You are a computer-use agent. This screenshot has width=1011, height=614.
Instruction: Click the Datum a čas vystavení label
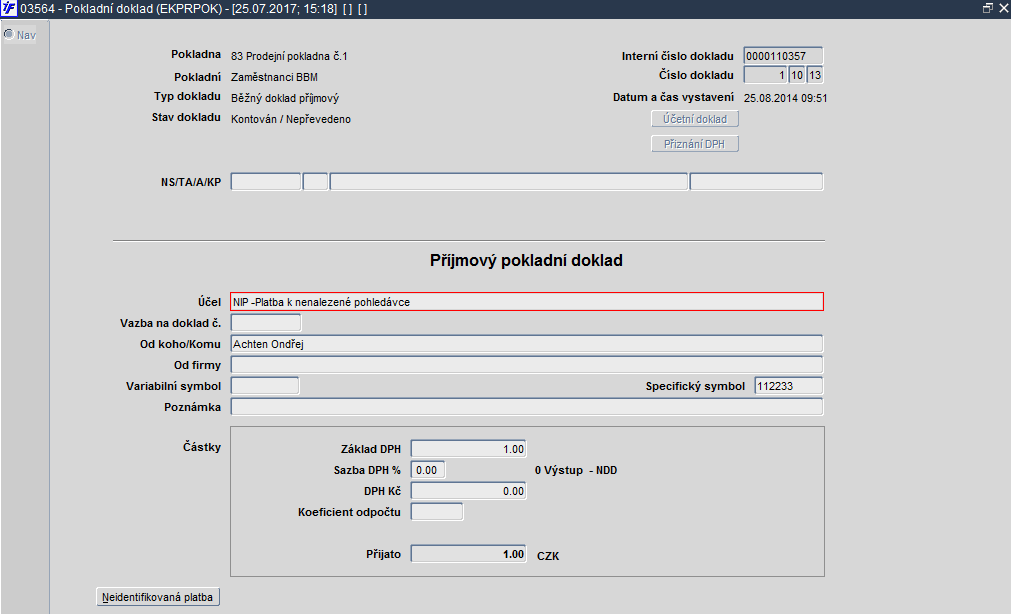673,97
